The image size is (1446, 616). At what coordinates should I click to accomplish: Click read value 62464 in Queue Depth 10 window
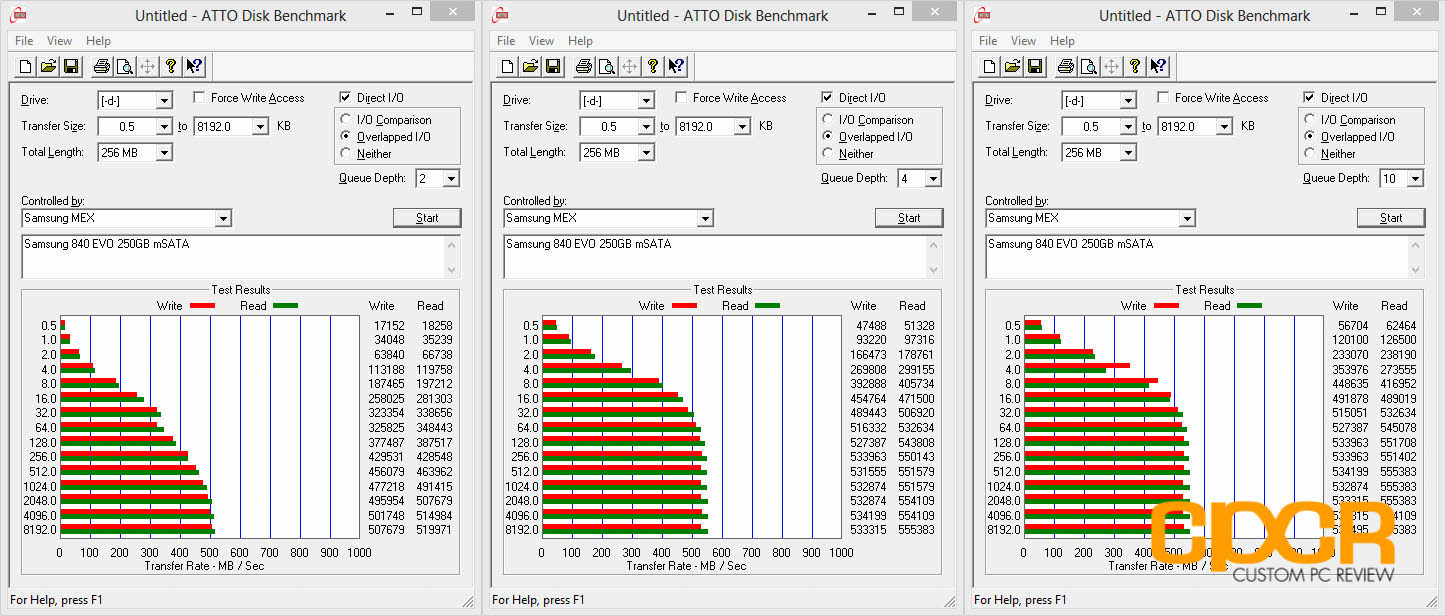1399,326
